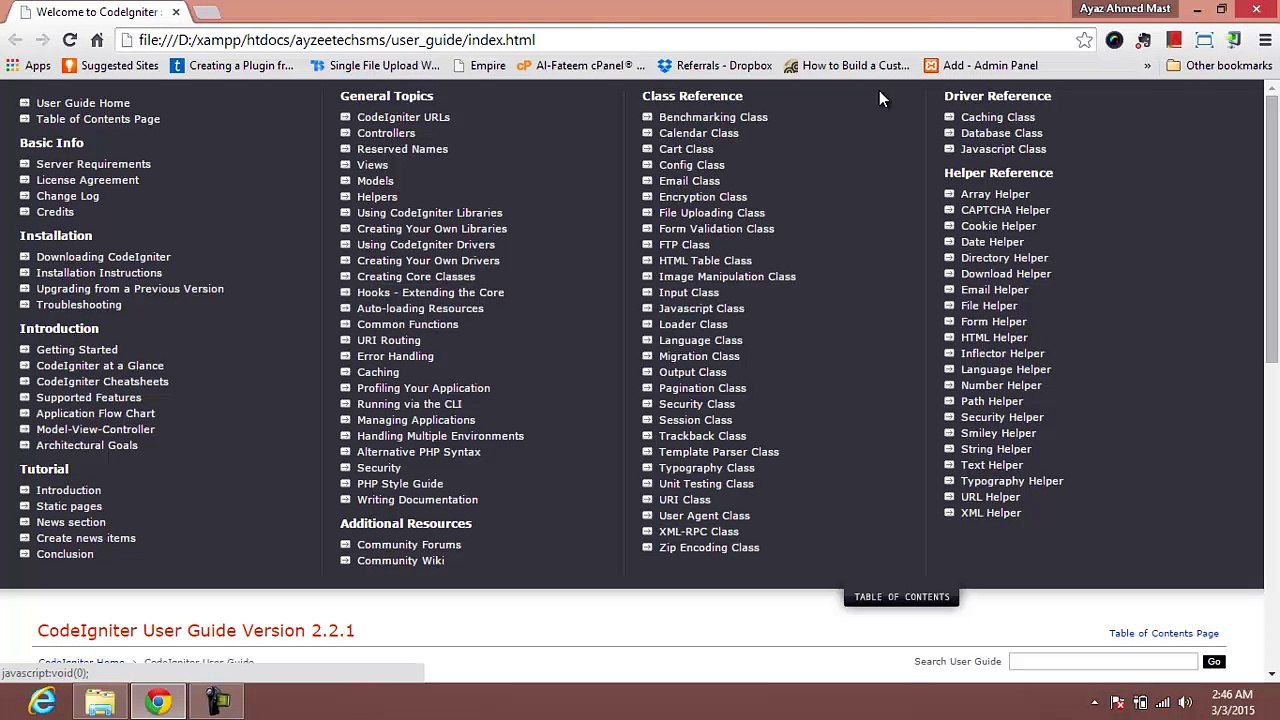
Task: Open the Al-Fateem cPanel bookmark
Action: click(x=581, y=66)
